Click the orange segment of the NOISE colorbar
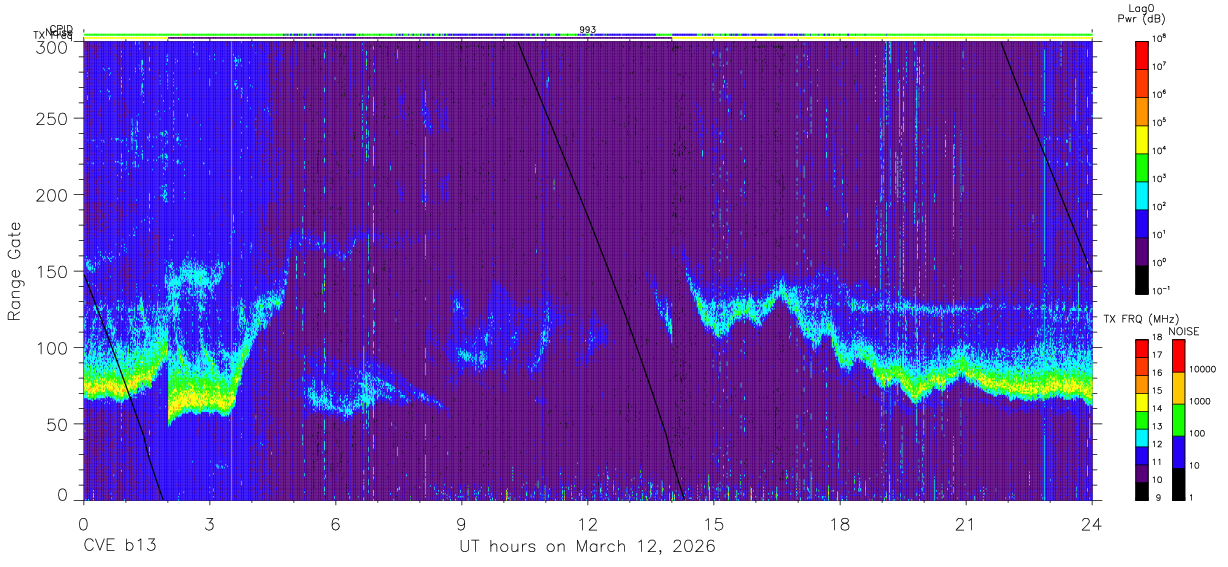The height and width of the screenshot is (567, 1228). pyautogui.click(x=1177, y=387)
